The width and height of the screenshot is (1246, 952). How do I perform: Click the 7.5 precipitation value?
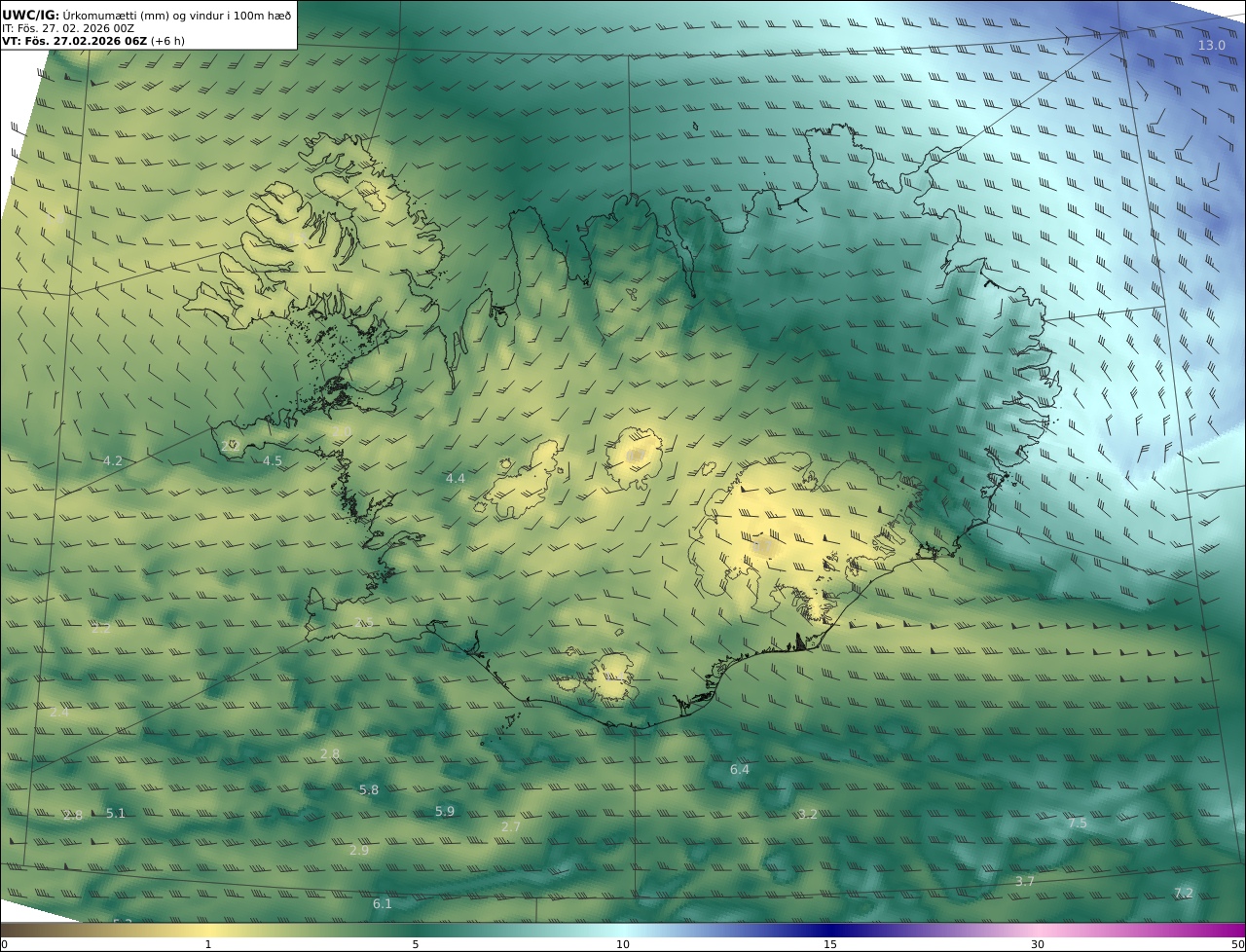[1078, 823]
